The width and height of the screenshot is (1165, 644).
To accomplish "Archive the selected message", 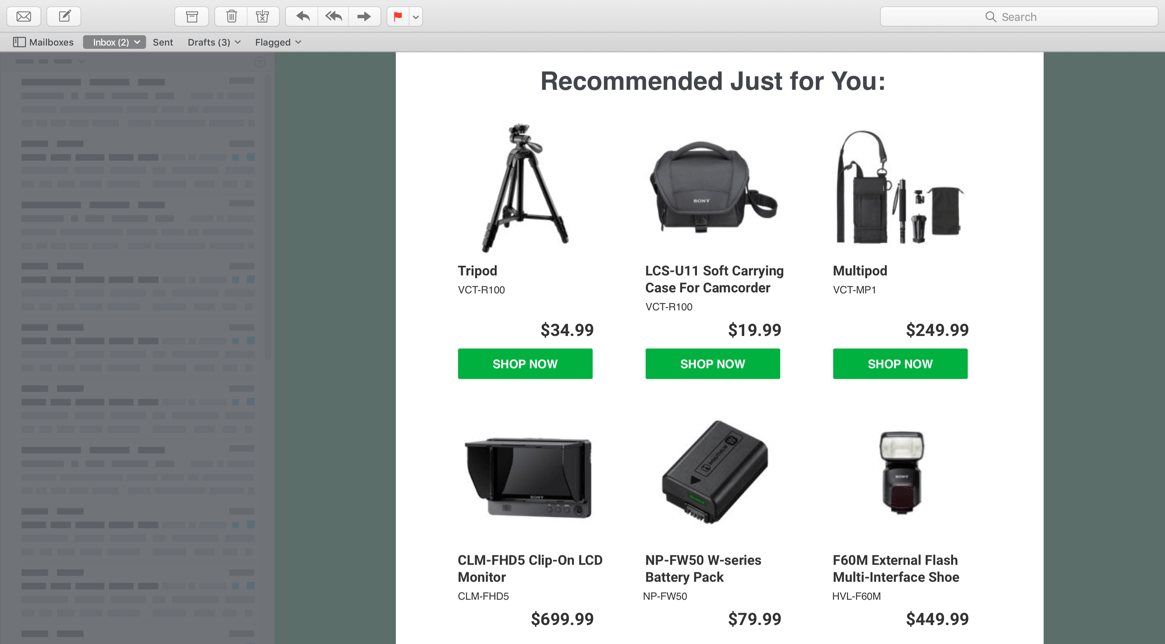I will pos(192,16).
